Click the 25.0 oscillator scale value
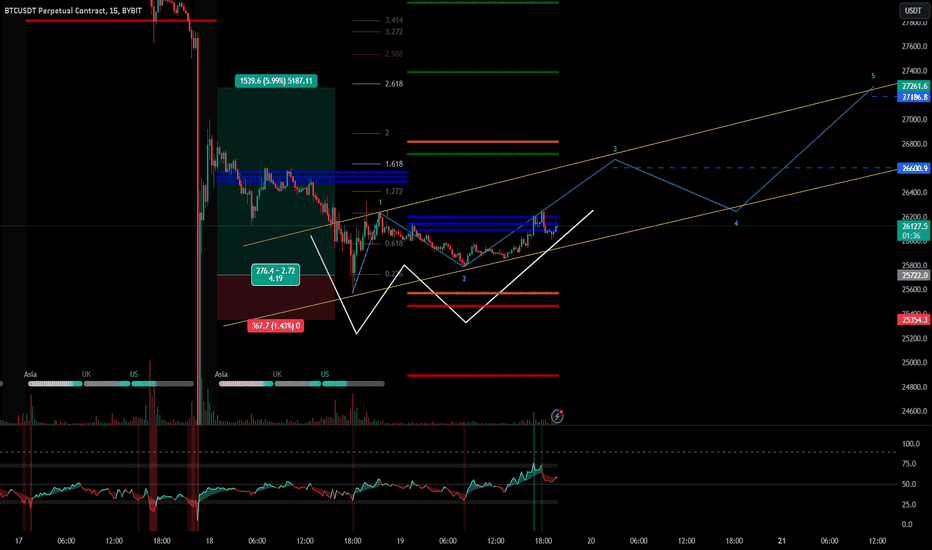Screen dimensions: 932x550 click(x=909, y=505)
